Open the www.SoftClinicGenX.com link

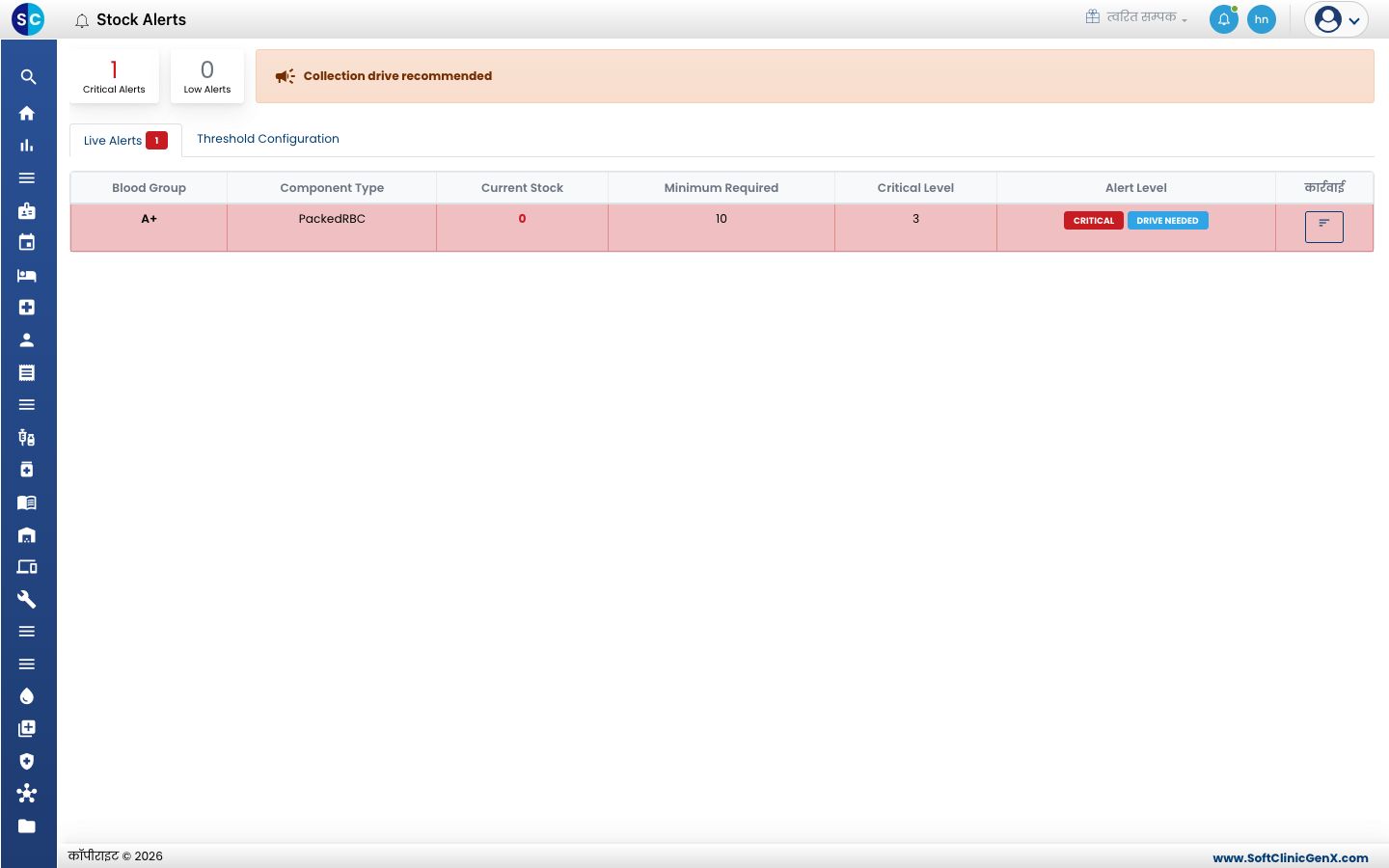point(1290,857)
